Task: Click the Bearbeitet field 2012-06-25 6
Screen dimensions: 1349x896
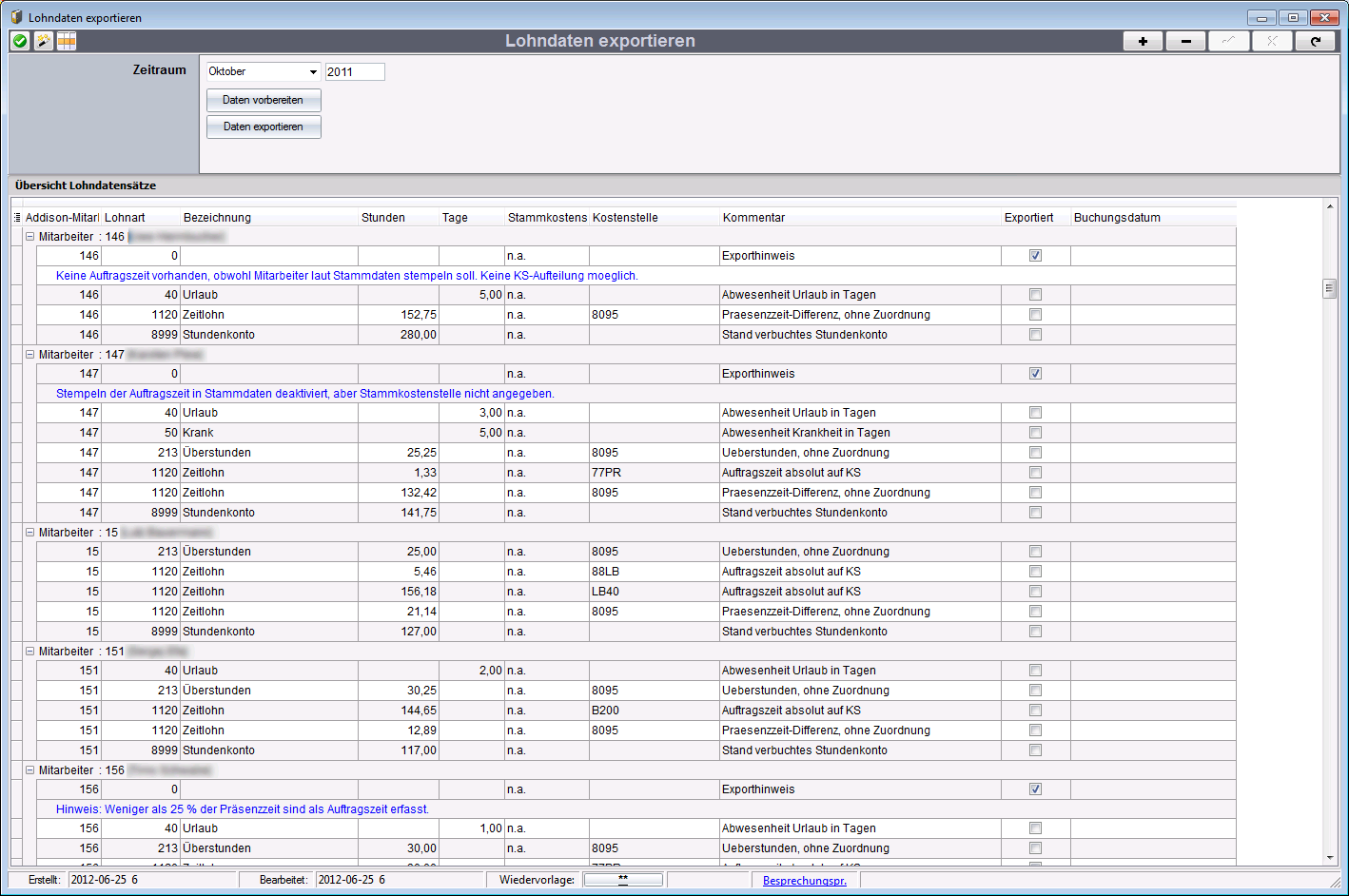Action: pyautogui.click(x=400, y=880)
